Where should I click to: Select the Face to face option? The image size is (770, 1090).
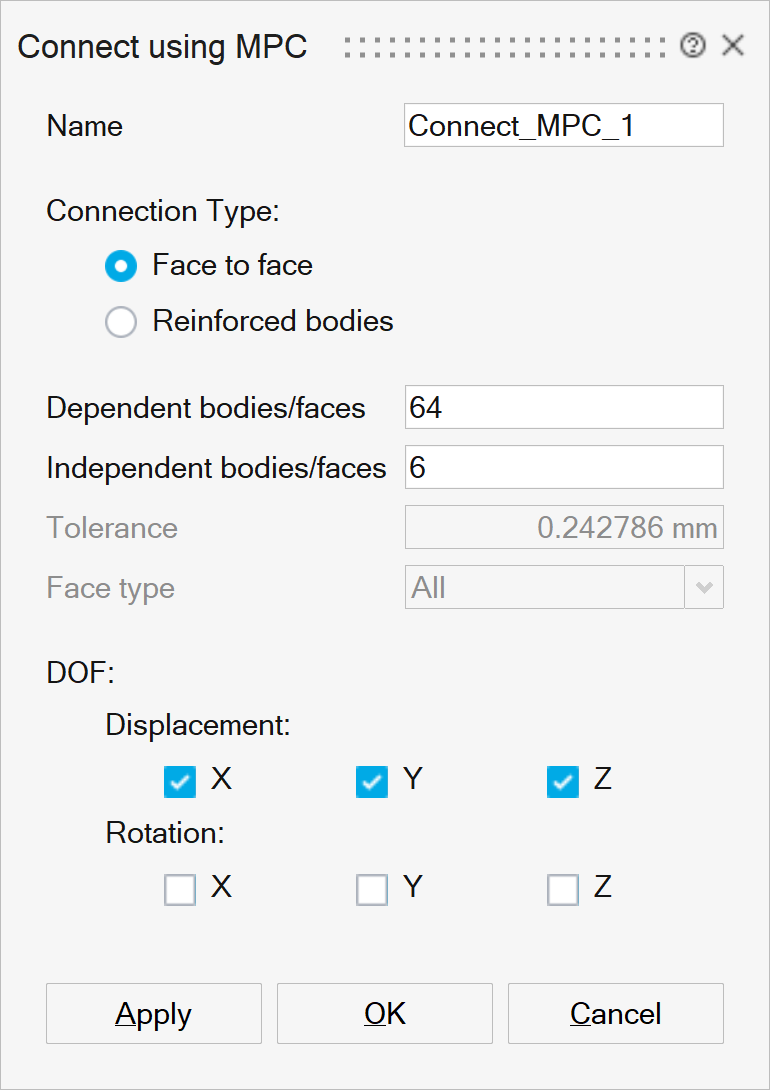(x=121, y=266)
